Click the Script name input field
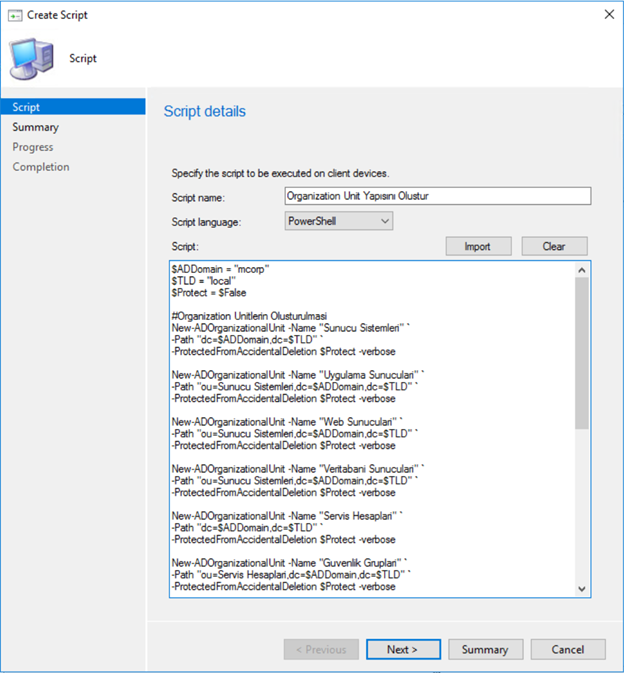 (x=438, y=196)
